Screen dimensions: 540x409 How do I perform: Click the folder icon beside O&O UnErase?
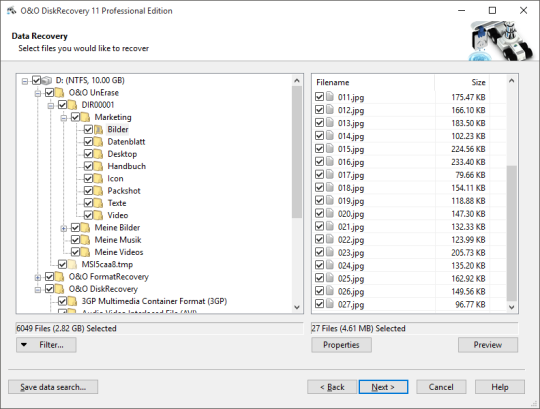(x=60, y=93)
